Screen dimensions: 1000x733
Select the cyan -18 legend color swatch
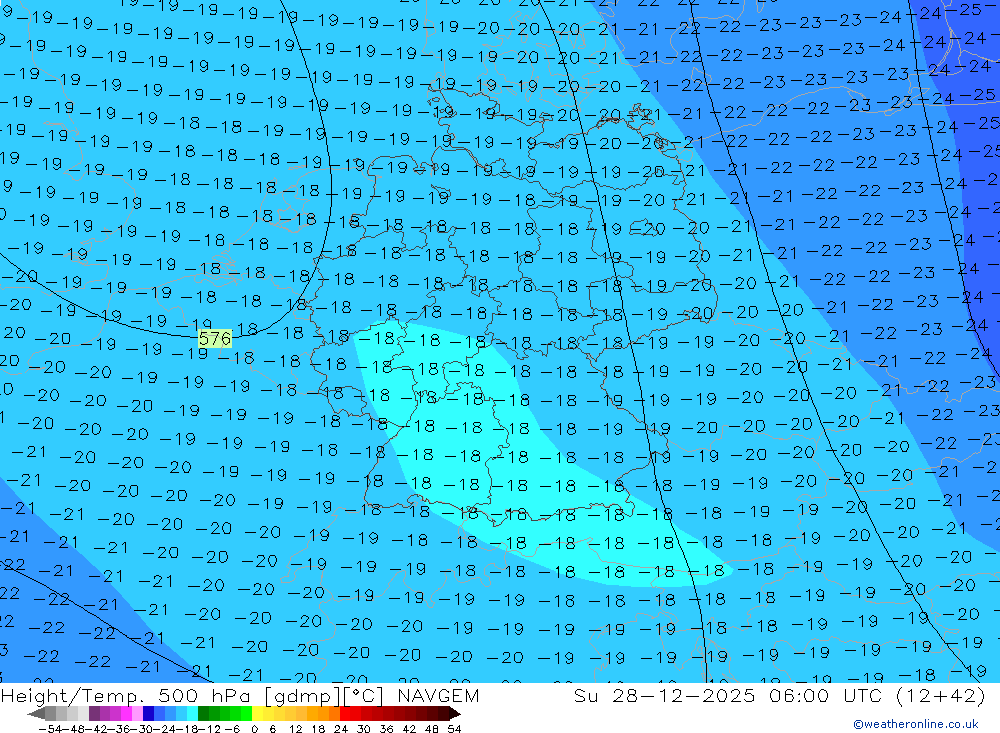tap(192, 713)
